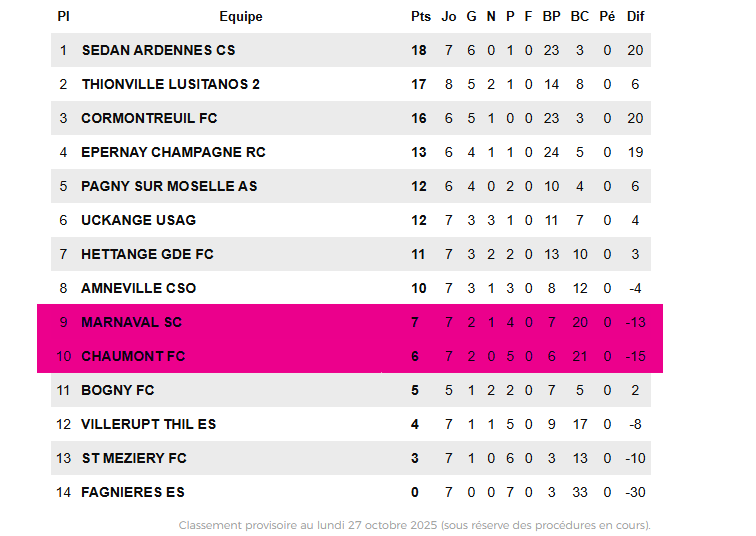Select VILLERUPT THIL ES team name
This screenshot has height=536, width=756.
(x=148, y=424)
